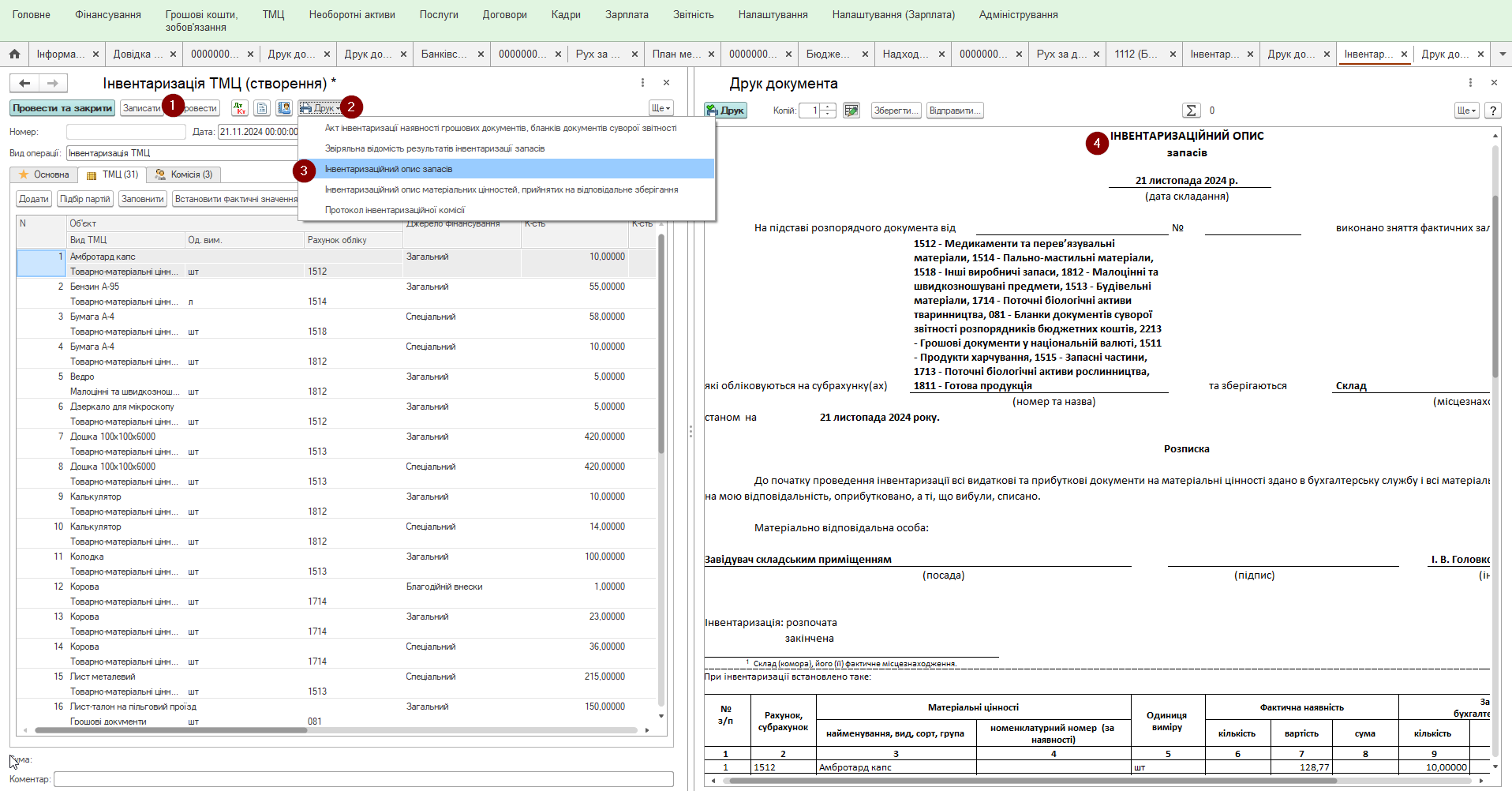Open the Зарплата main menu

(x=627, y=15)
